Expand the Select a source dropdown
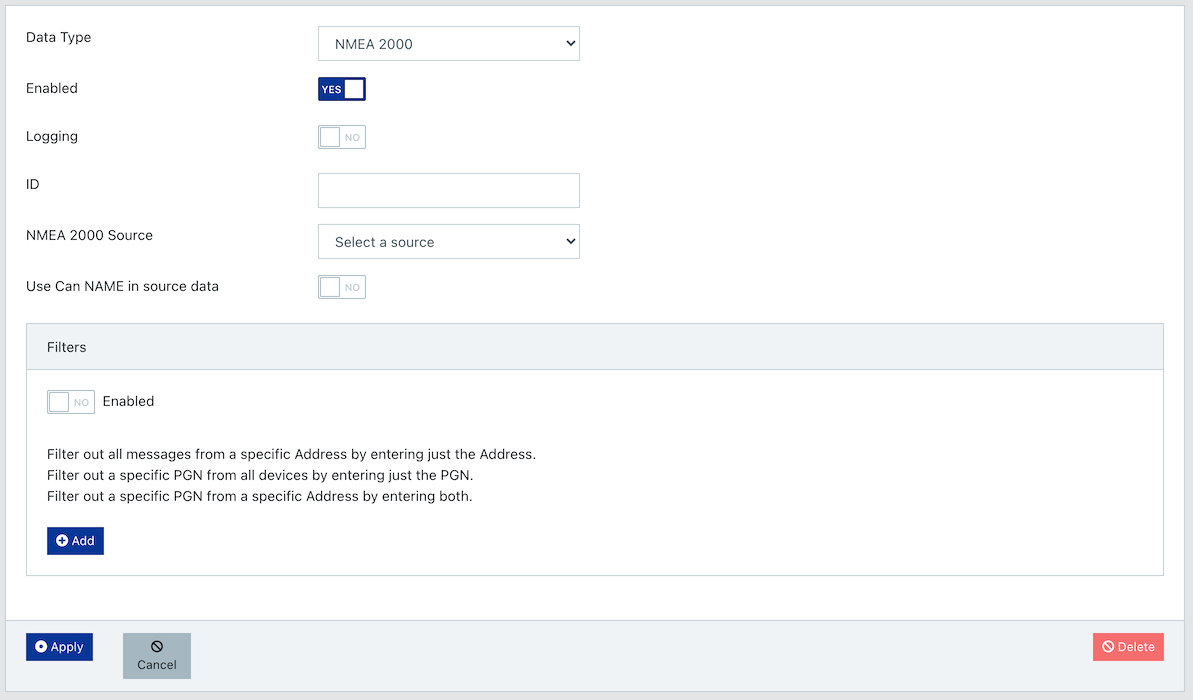 (x=448, y=242)
